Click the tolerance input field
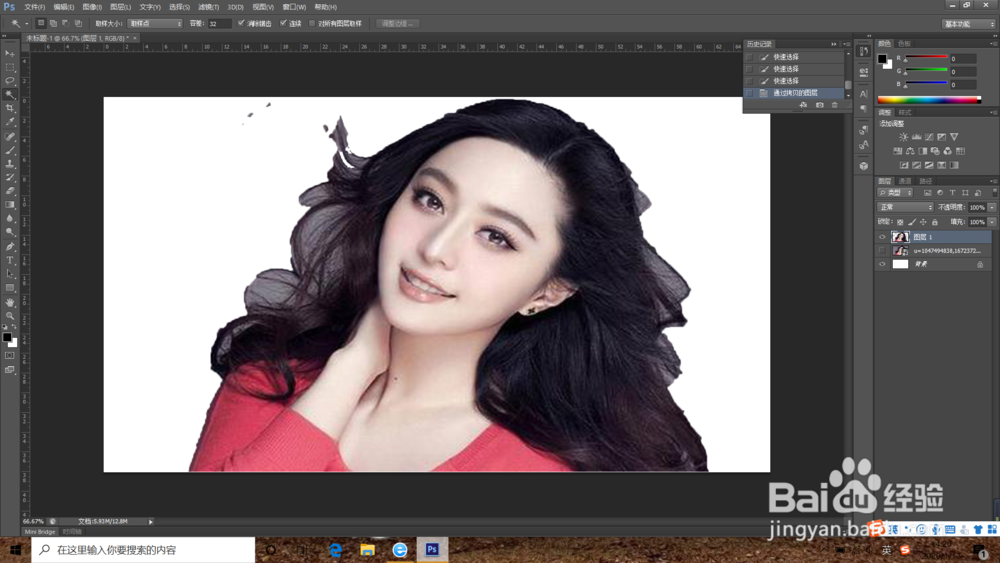The width and height of the screenshot is (1000, 563). pyautogui.click(x=219, y=24)
